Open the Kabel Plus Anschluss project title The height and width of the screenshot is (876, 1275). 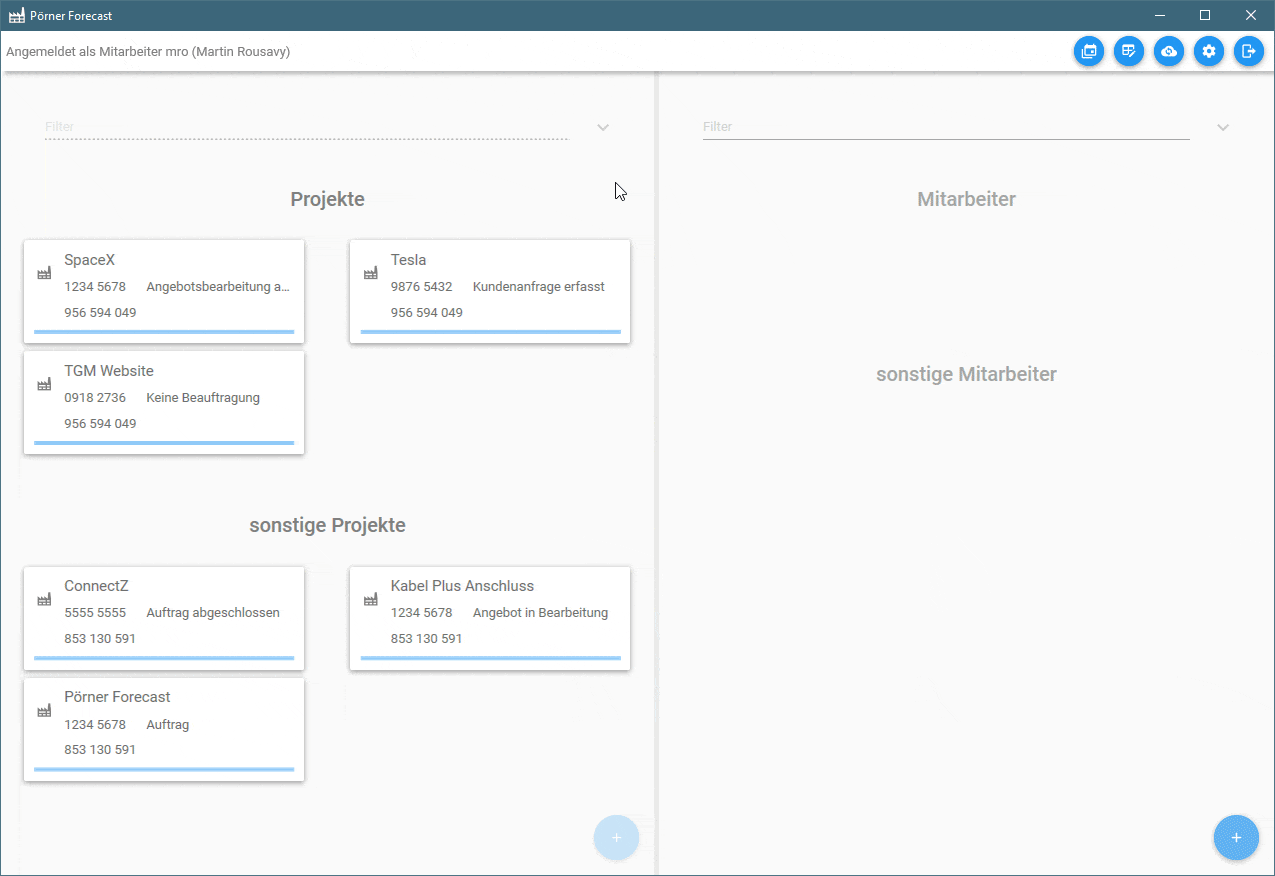[x=463, y=586]
